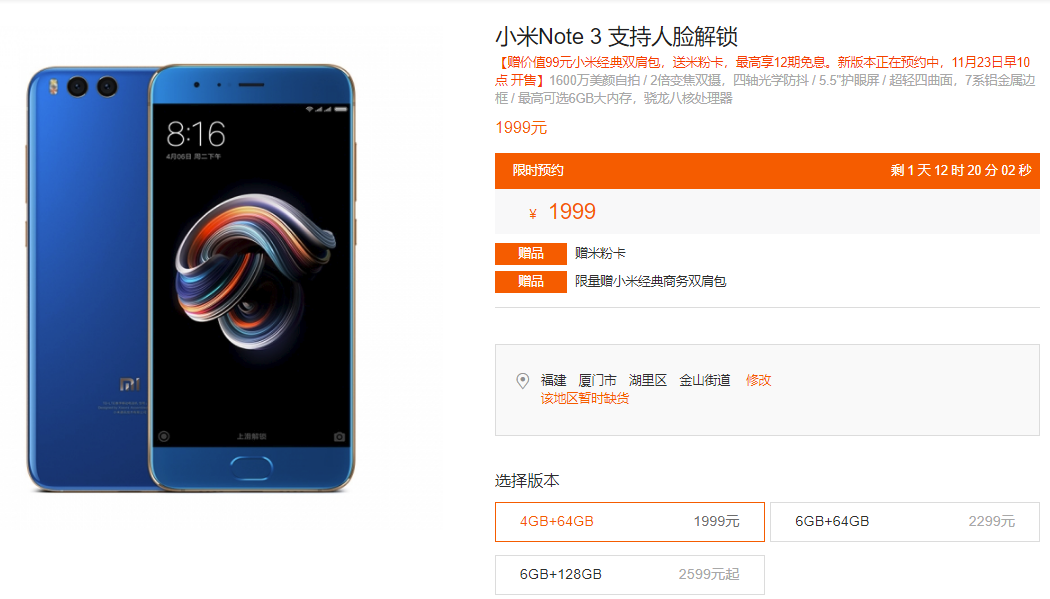Click the yen currency symbol
Viewport: 1050px width, 599px height.
click(532, 213)
